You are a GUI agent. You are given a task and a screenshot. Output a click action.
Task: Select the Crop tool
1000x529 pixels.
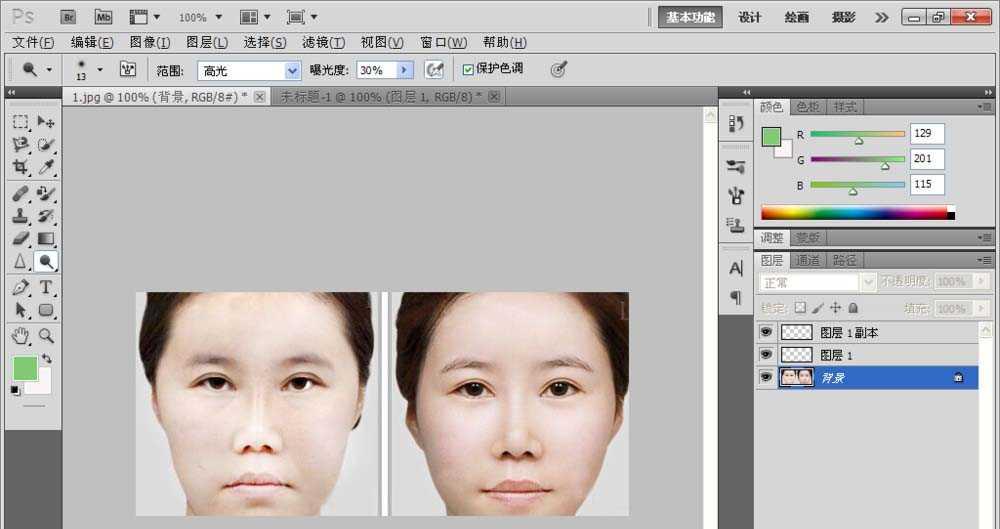click(x=20, y=167)
